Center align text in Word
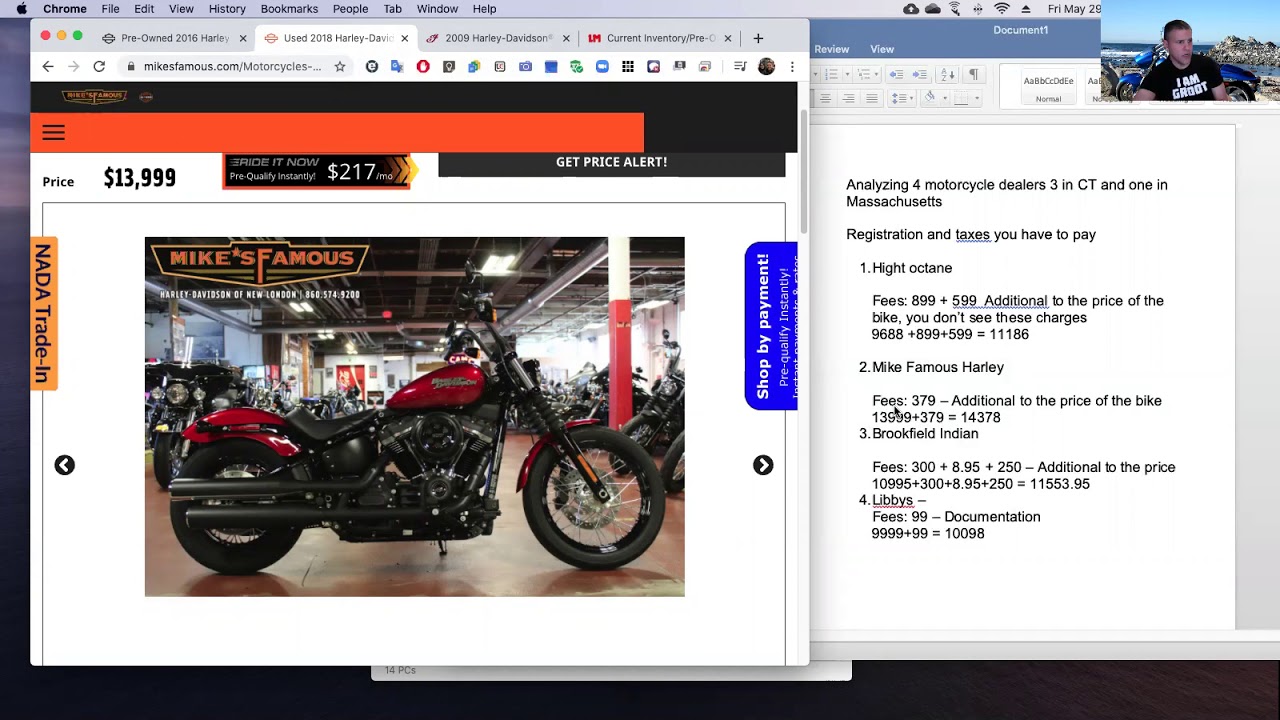 tap(825, 98)
